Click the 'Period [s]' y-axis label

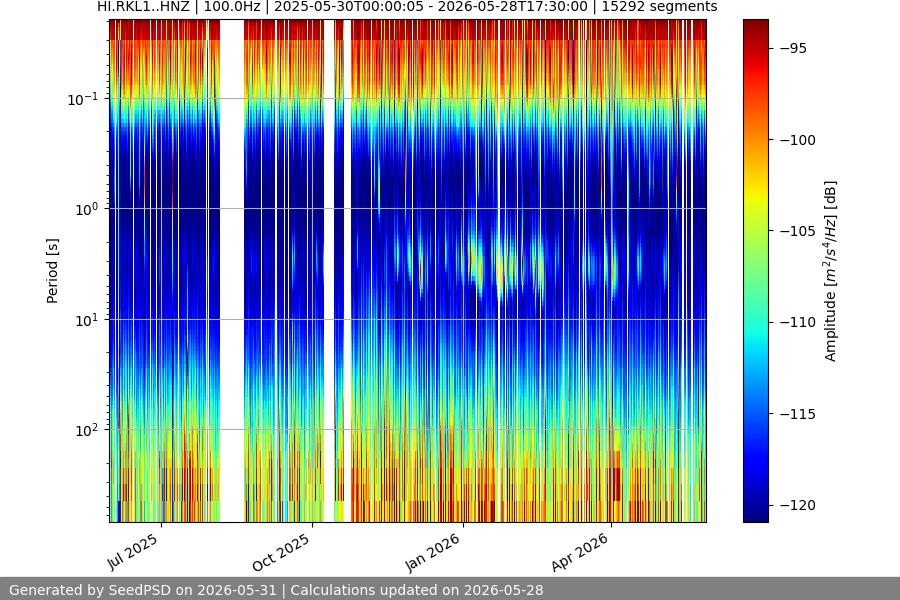(52, 271)
